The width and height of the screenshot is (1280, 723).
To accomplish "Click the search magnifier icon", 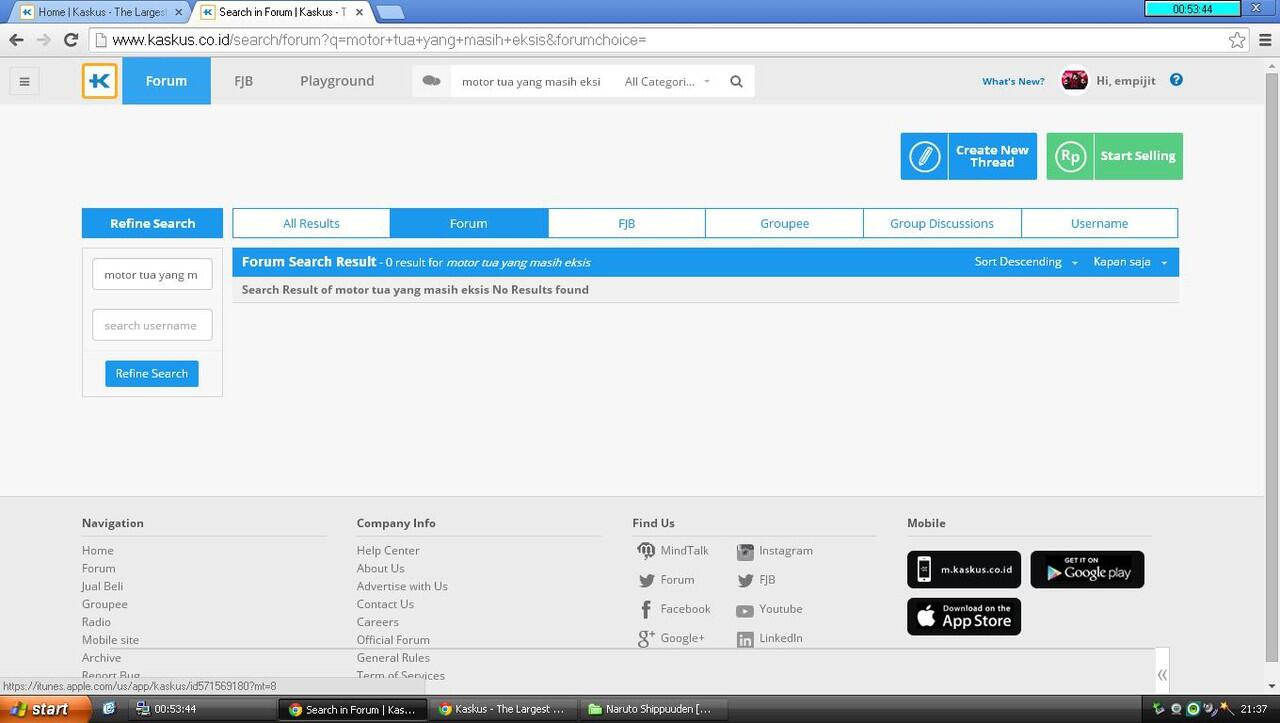I will pos(736,82).
